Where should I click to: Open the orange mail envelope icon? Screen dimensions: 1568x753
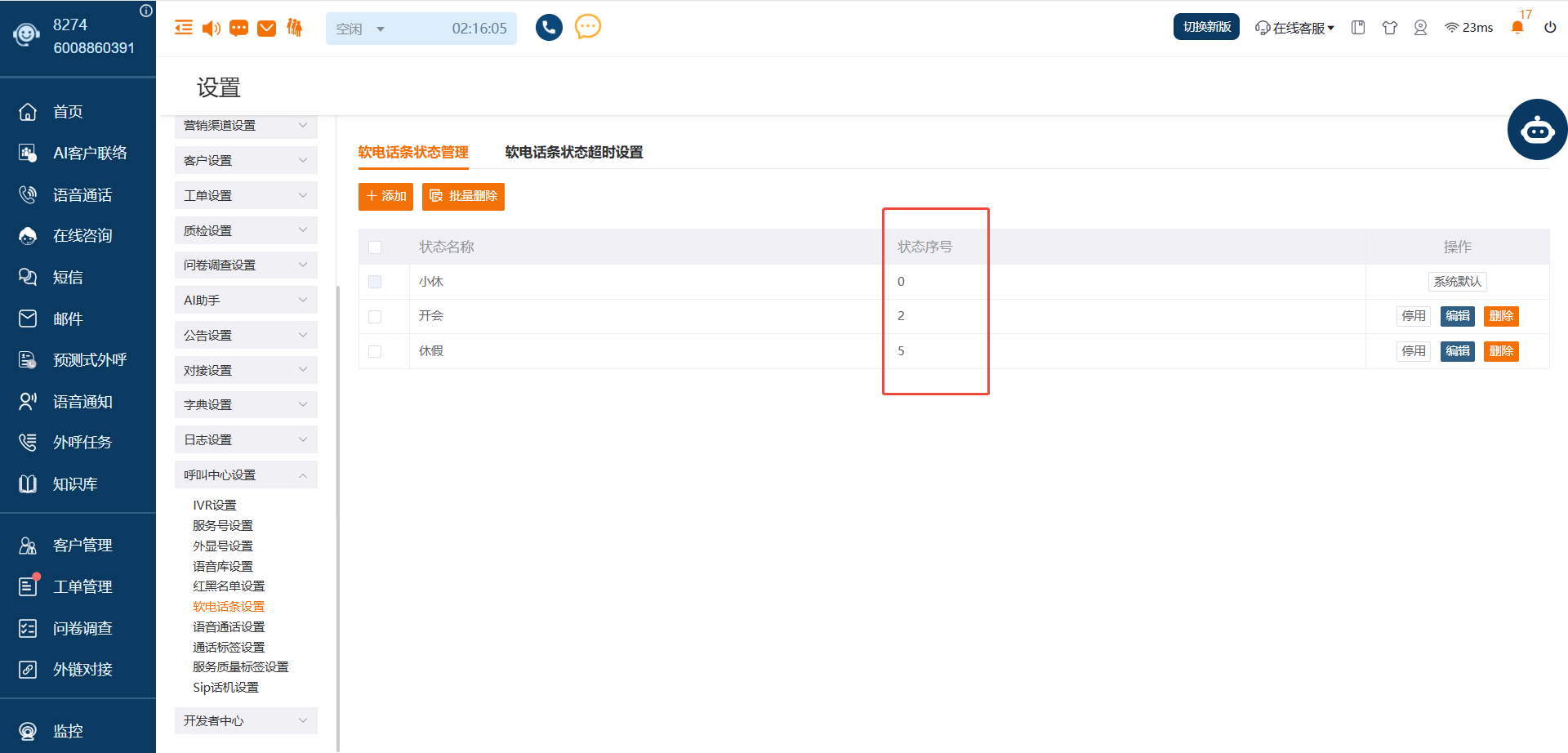coord(267,29)
